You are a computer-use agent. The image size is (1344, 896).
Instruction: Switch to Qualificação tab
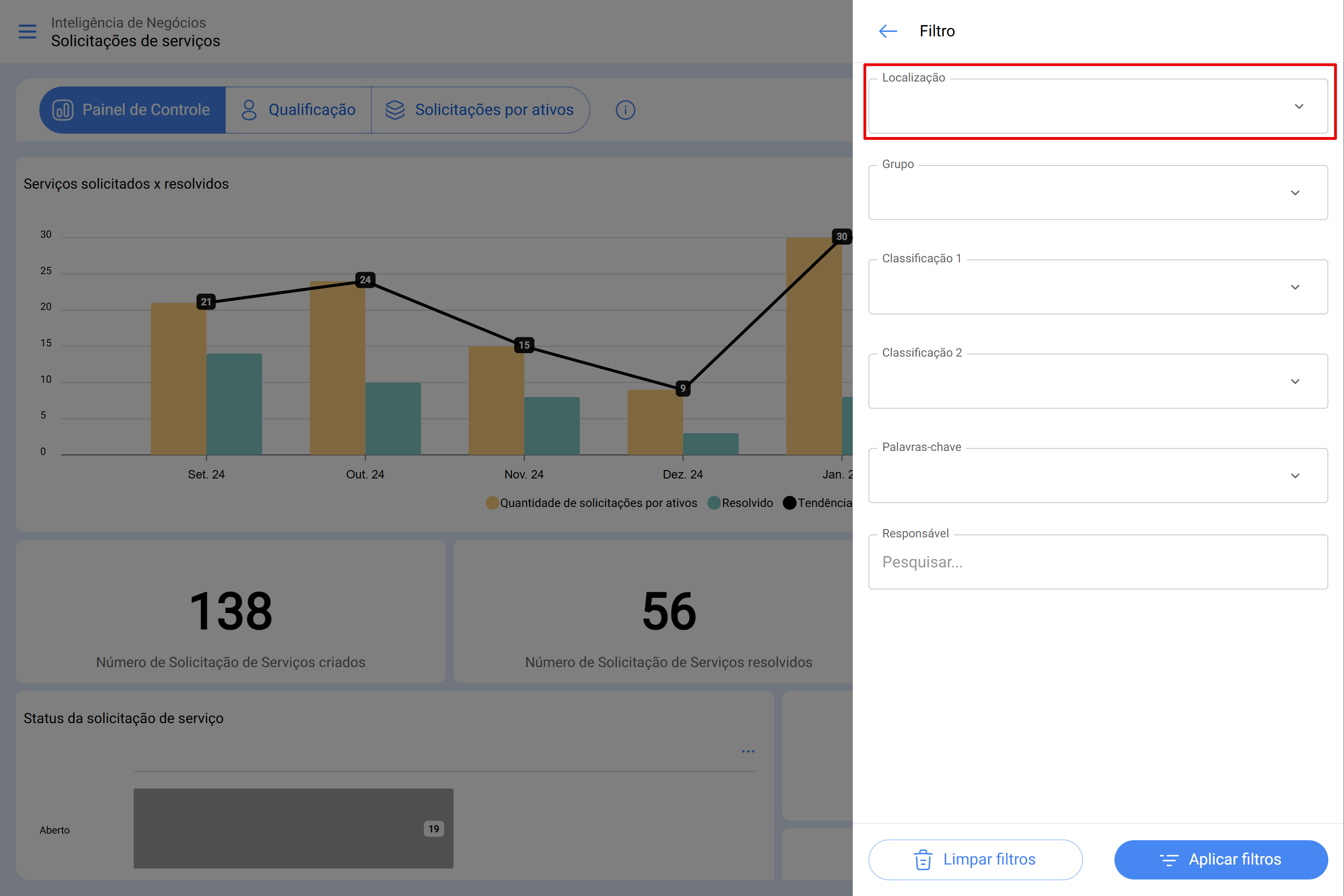(298, 110)
